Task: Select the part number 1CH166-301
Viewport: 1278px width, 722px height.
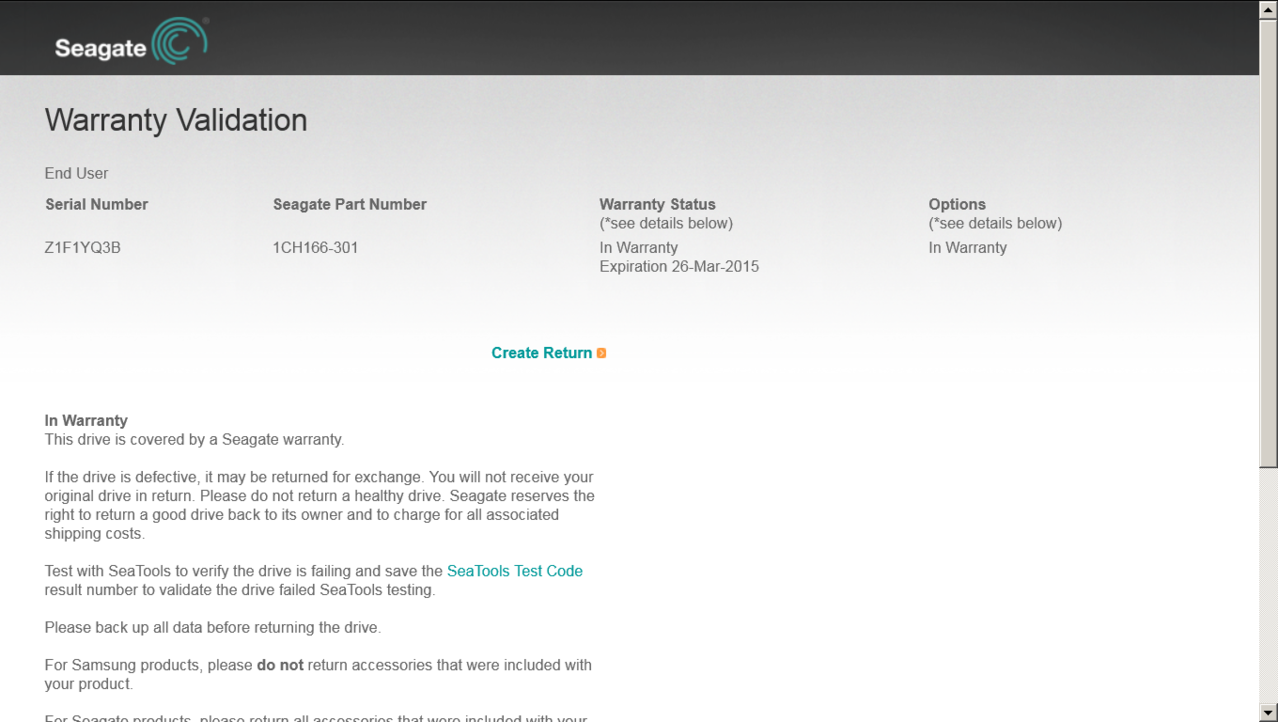Action: point(315,248)
